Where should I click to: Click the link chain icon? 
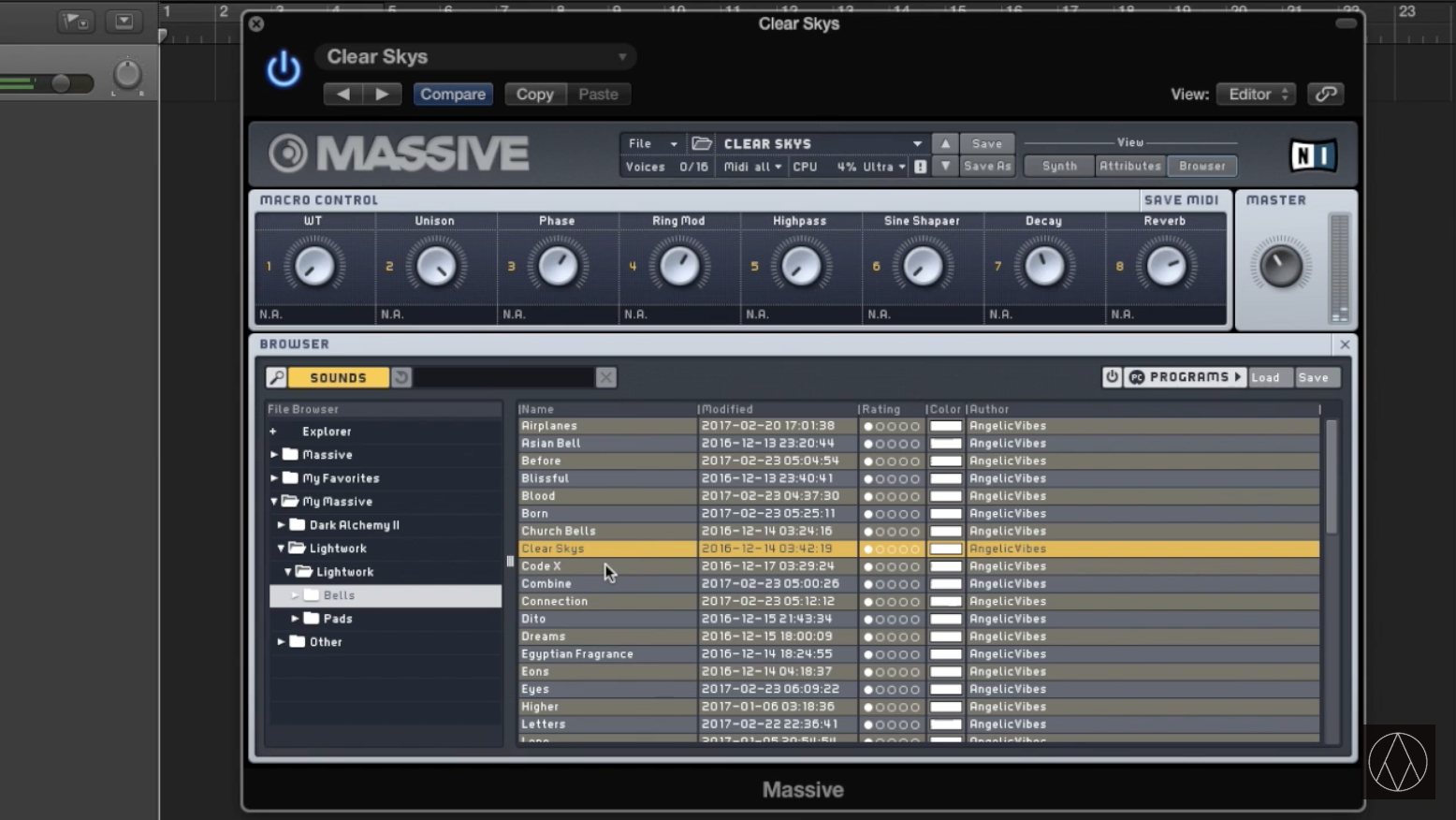click(x=1325, y=94)
